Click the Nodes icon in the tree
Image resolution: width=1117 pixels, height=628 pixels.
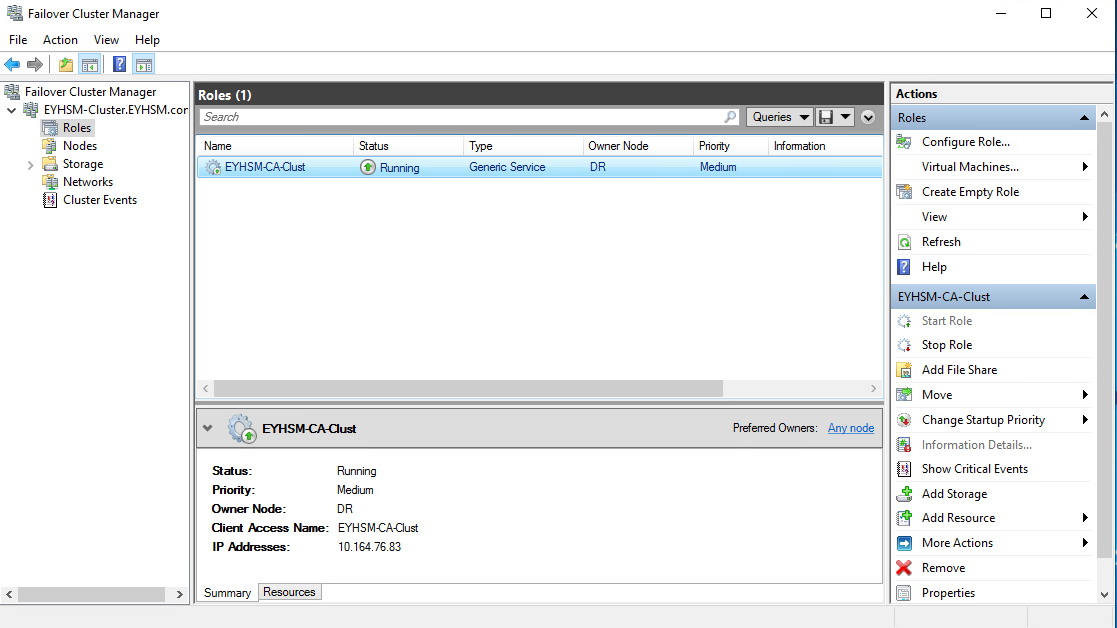click(x=50, y=146)
